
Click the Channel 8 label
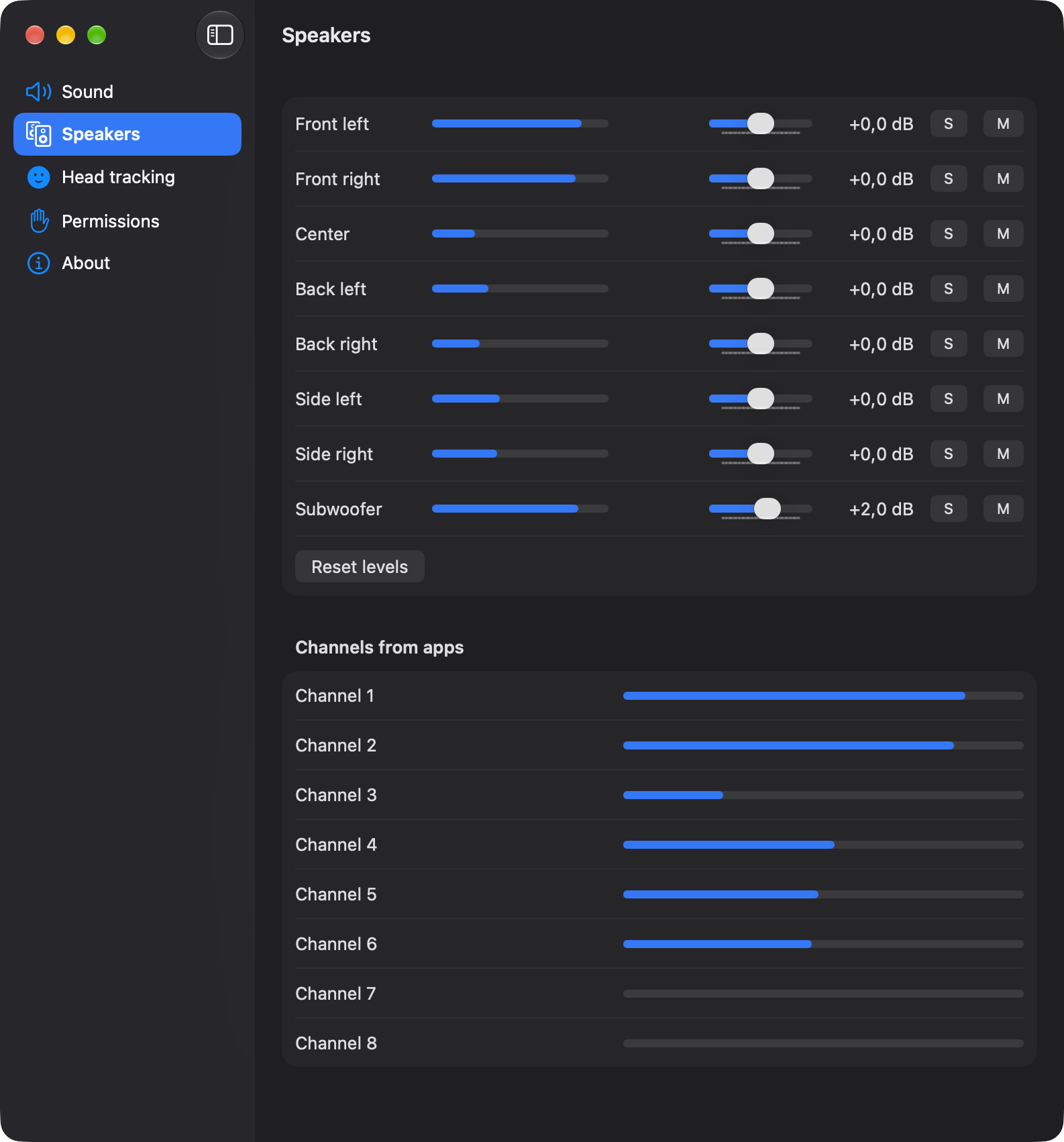tap(336, 1043)
